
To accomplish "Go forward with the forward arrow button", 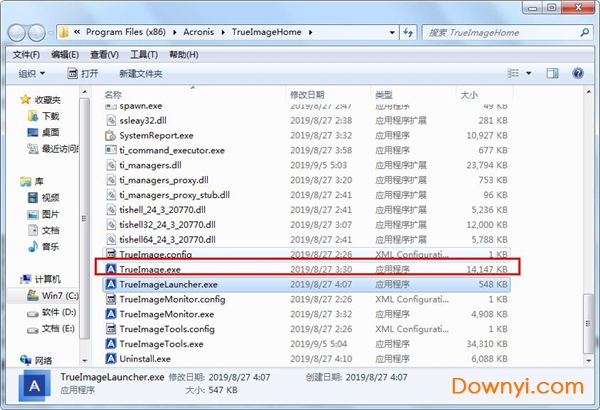I will pos(37,33).
